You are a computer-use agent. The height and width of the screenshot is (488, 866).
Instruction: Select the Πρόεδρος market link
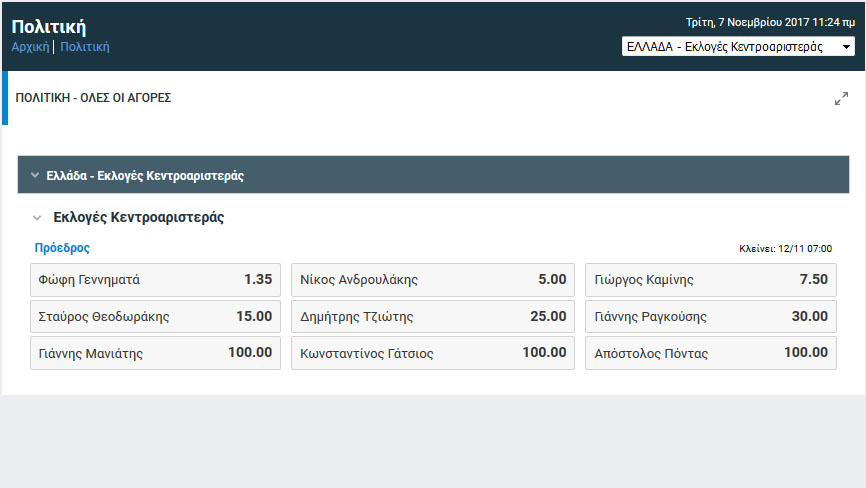(62, 248)
